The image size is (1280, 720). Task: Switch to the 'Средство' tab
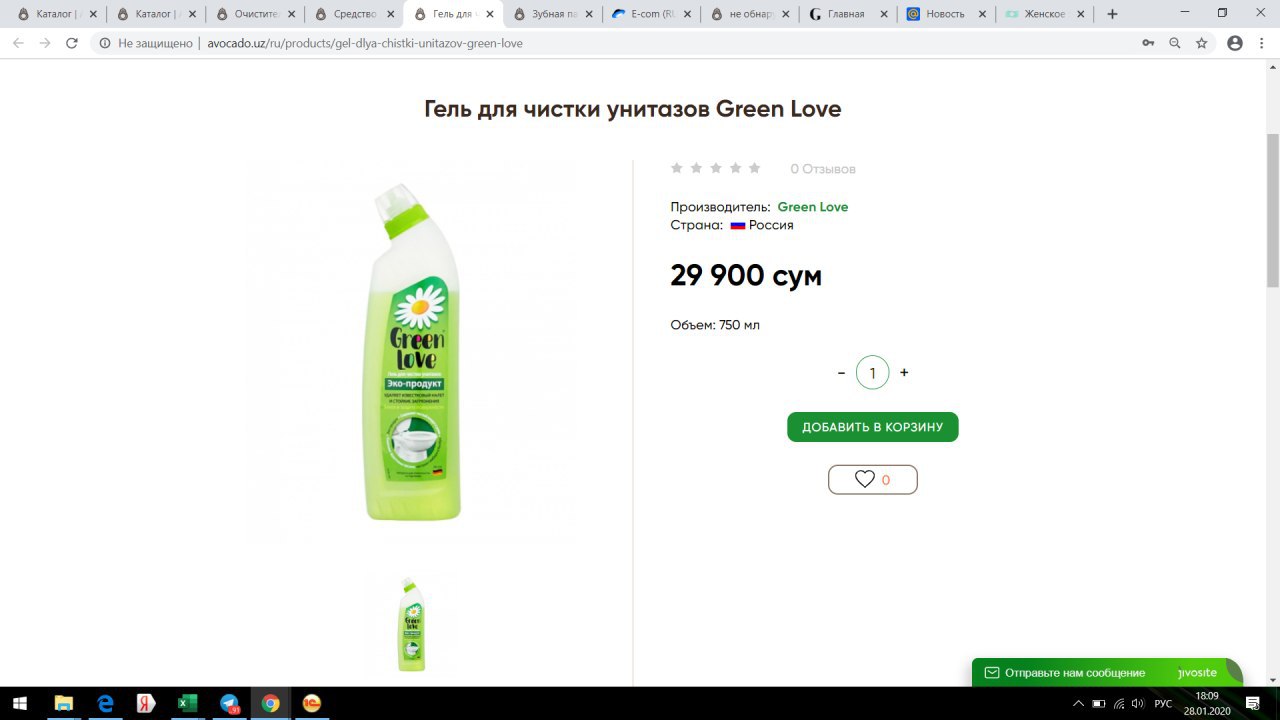(x=346, y=14)
